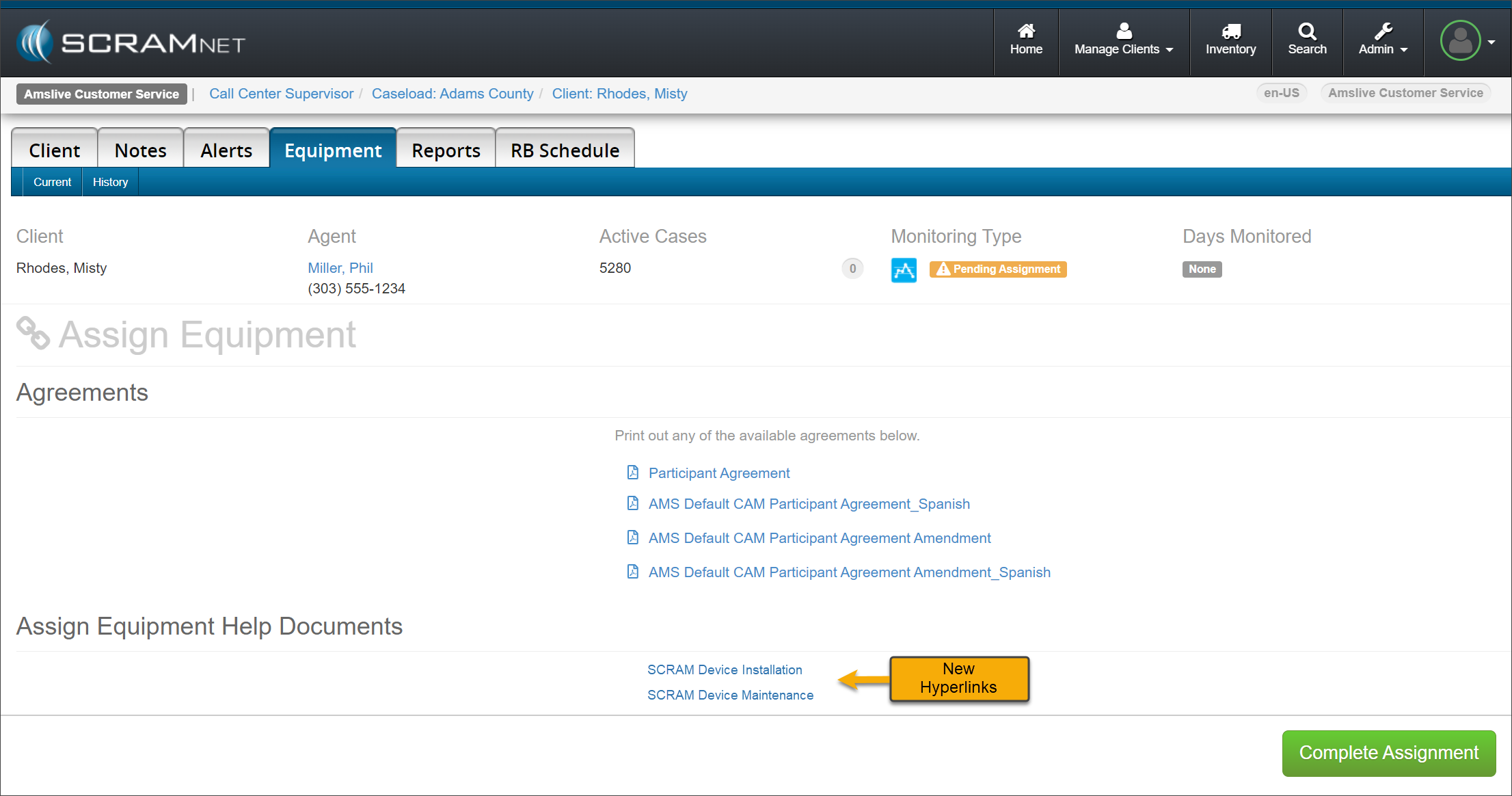
Task: Click PDF icon beside Participant Agreement
Action: 633,473
